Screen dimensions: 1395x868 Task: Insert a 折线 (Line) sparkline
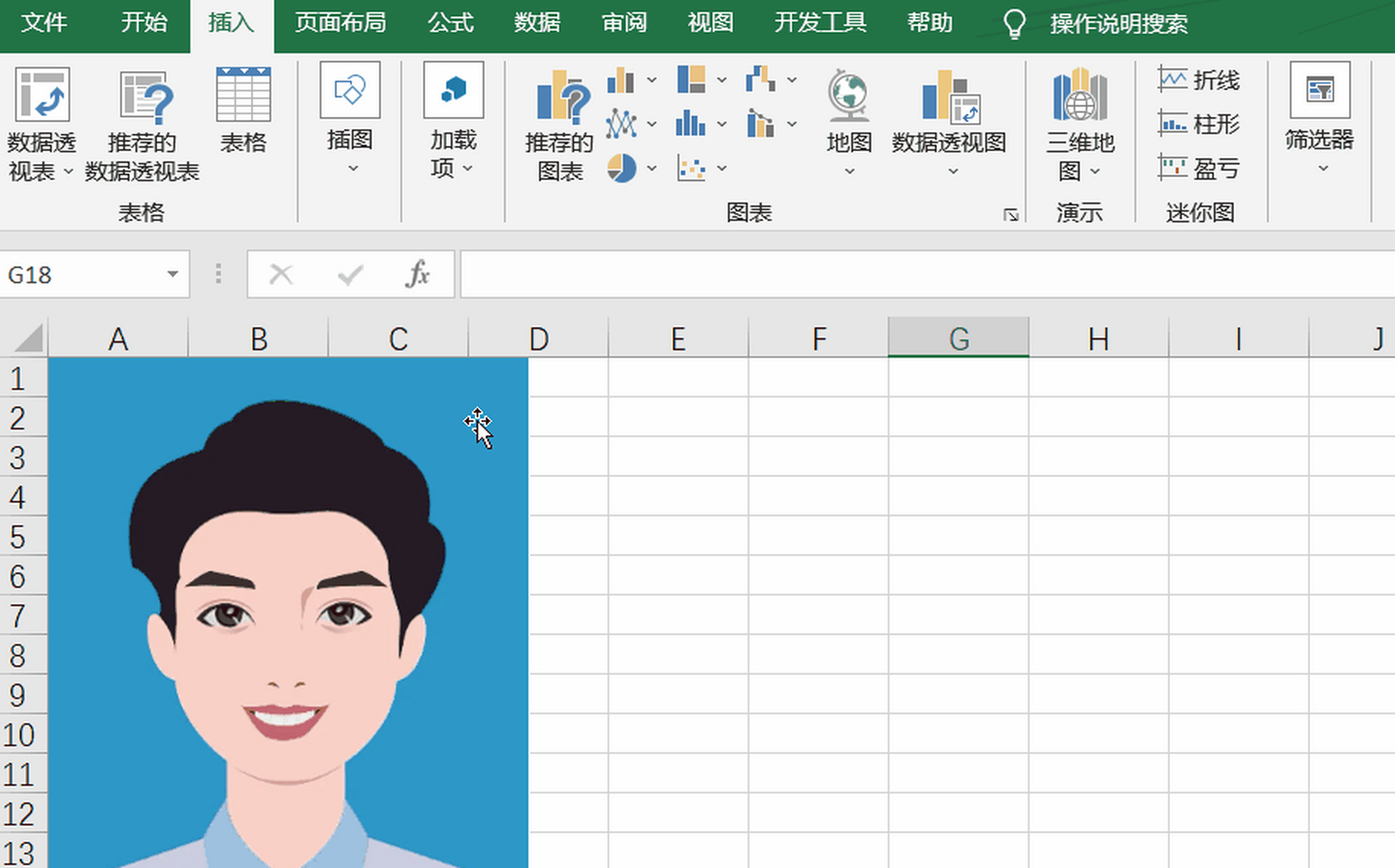(1199, 80)
